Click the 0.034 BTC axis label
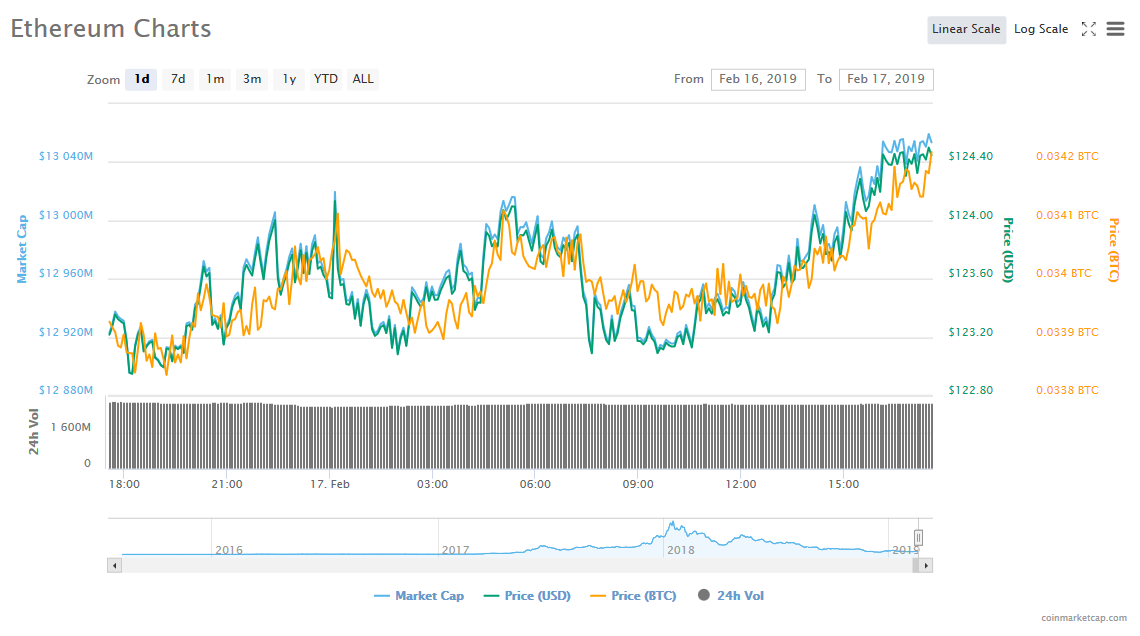Screen dimensions: 1140x636 1064,273
